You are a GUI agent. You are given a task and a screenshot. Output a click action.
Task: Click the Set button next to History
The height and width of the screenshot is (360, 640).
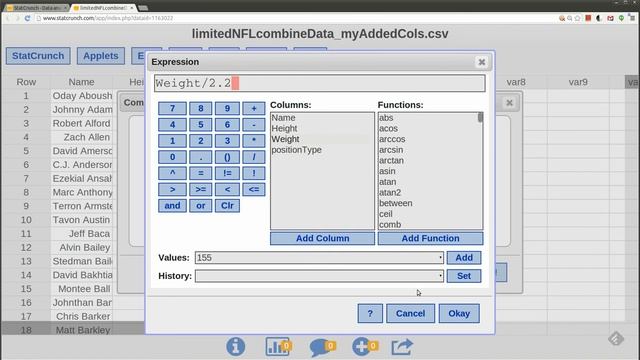point(464,276)
